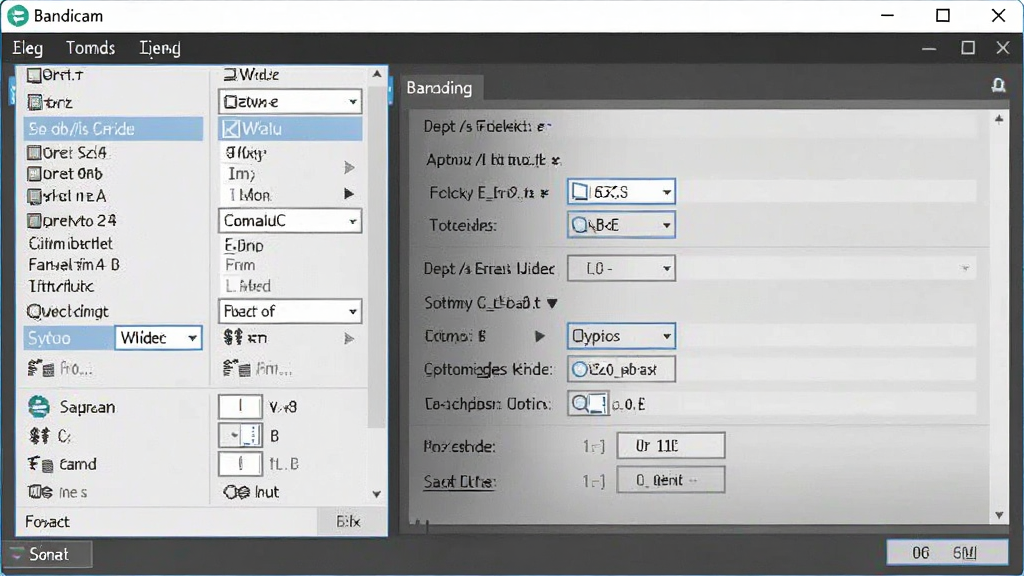
Task: Open the Ijeng menu
Action: coord(159,48)
